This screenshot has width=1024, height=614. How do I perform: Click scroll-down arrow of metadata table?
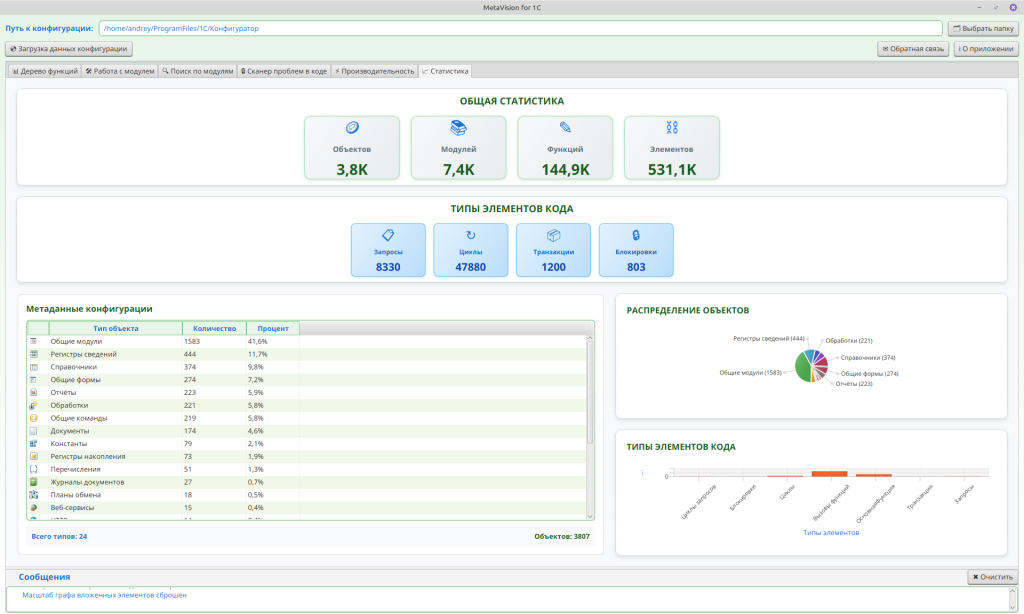pyautogui.click(x=590, y=516)
